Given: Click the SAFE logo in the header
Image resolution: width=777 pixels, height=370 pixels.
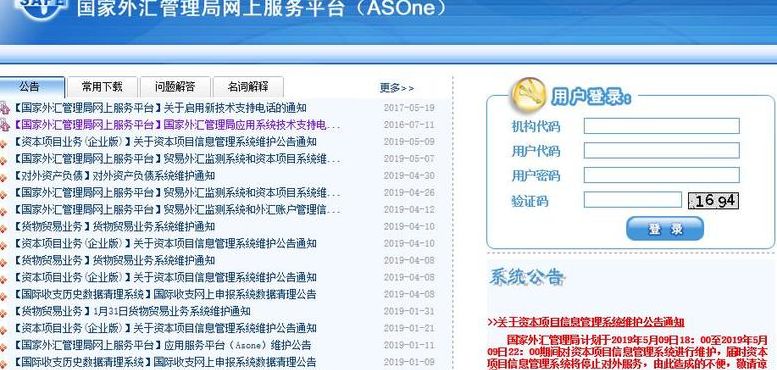Looking at the screenshot, I should [x=41, y=7].
